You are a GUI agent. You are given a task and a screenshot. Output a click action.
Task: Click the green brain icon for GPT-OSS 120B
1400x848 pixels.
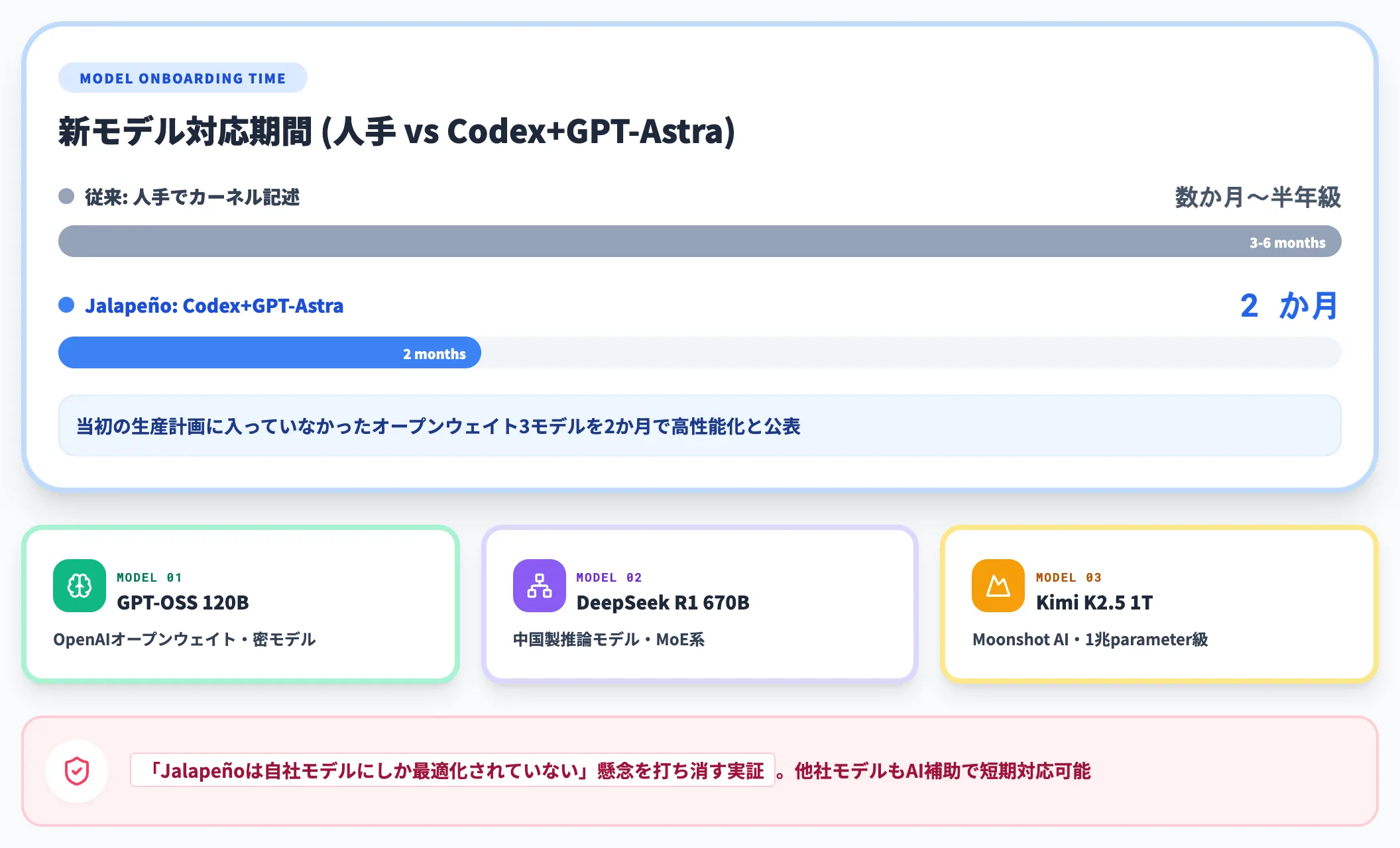pyautogui.click(x=80, y=586)
